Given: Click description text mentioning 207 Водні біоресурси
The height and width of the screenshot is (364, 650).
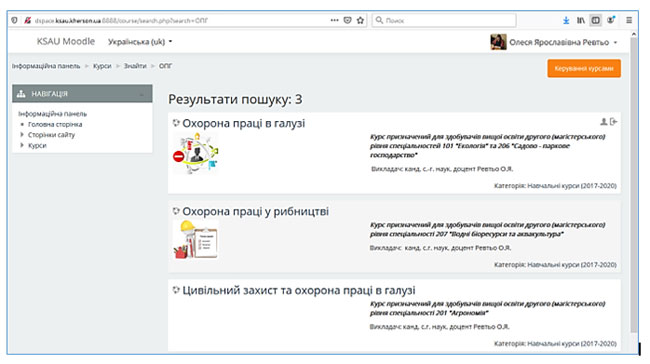Looking at the screenshot, I should coord(487,229).
